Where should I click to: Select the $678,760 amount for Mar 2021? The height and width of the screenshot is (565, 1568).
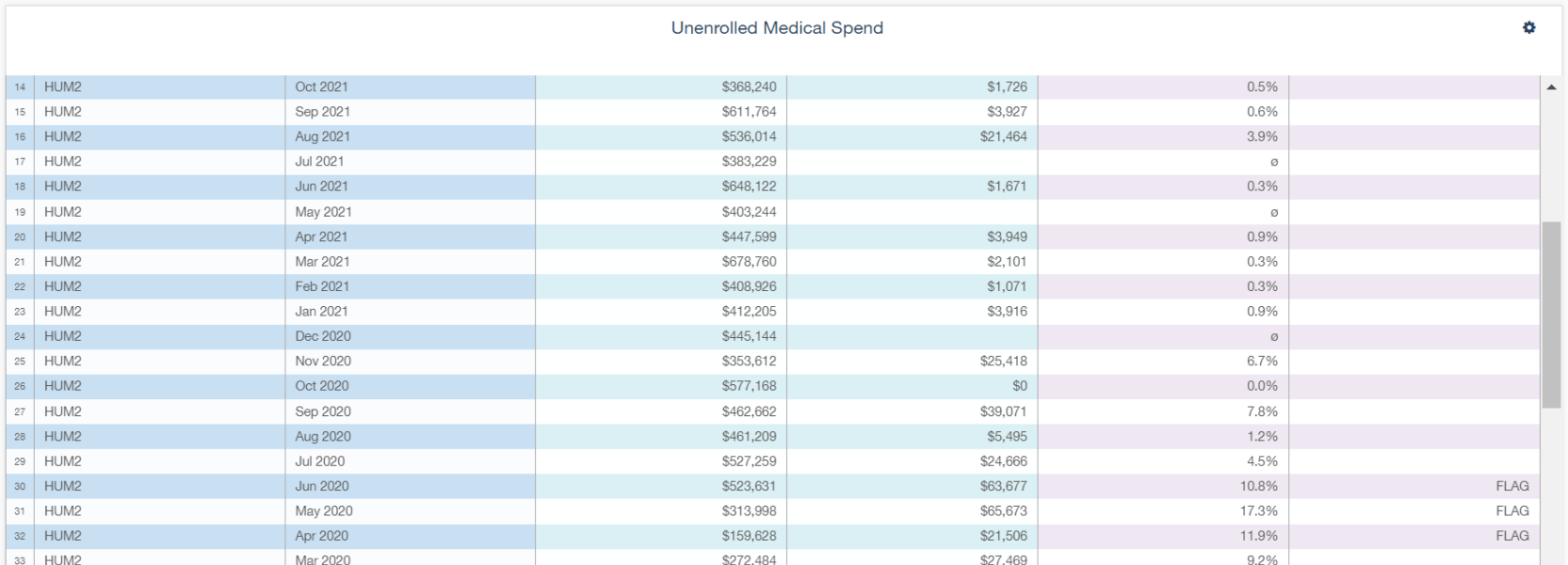coord(749,262)
